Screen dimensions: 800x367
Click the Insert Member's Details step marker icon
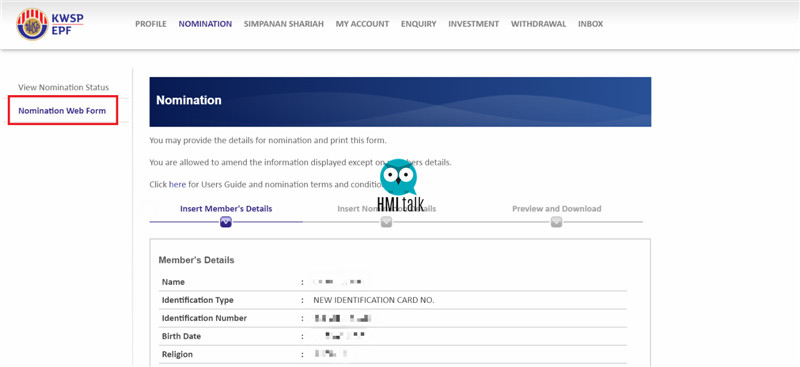pos(226,222)
